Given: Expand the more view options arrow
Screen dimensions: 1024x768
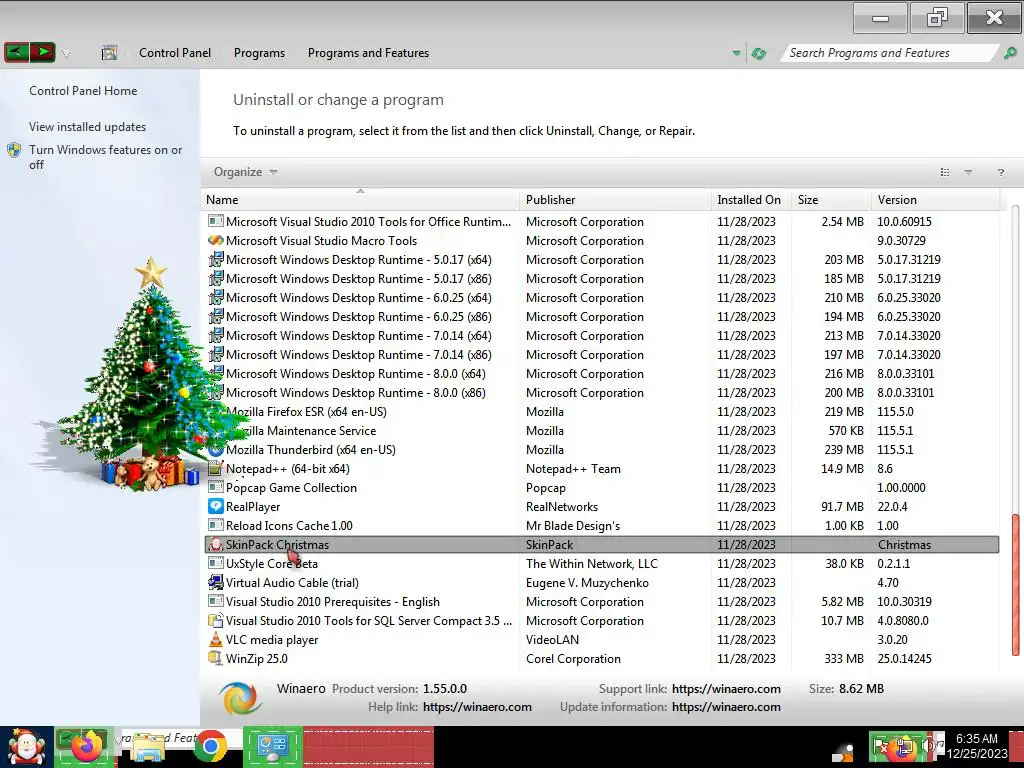Looking at the screenshot, I should 968,172.
